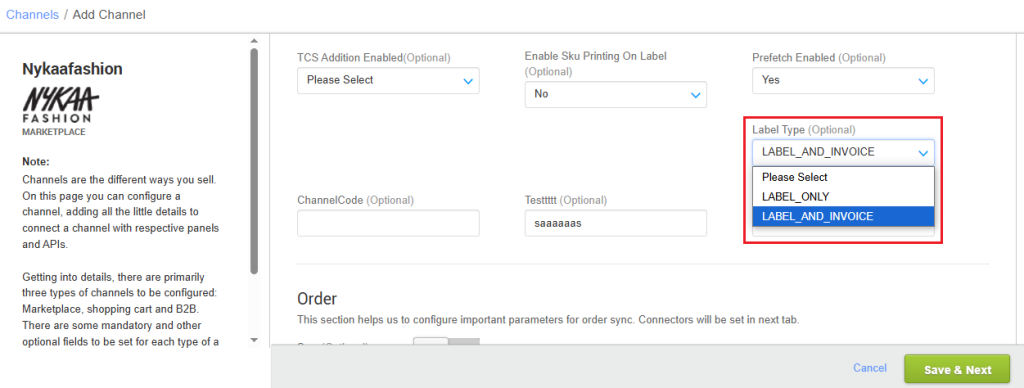Click the Enable Sku Printing chevron arrow
The image size is (1024, 388).
tap(695, 95)
